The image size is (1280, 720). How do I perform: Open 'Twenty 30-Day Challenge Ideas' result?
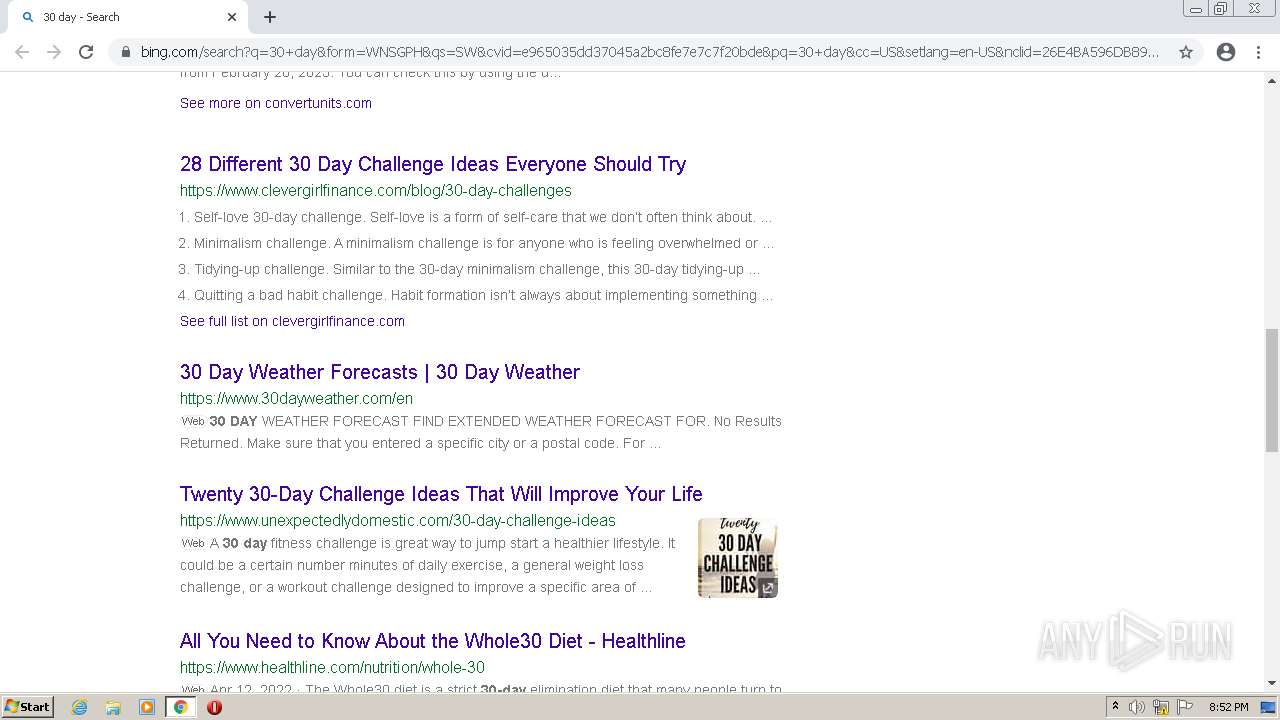point(441,494)
